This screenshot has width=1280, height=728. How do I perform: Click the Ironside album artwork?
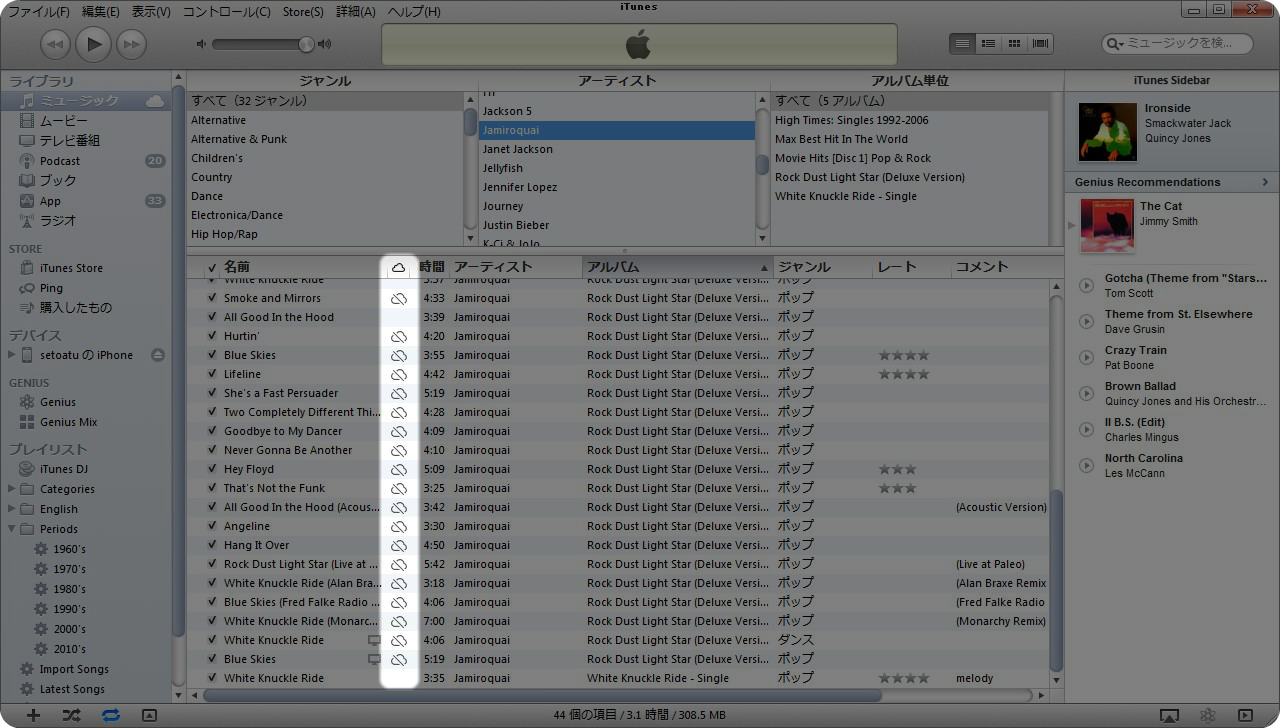click(x=1108, y=132)
